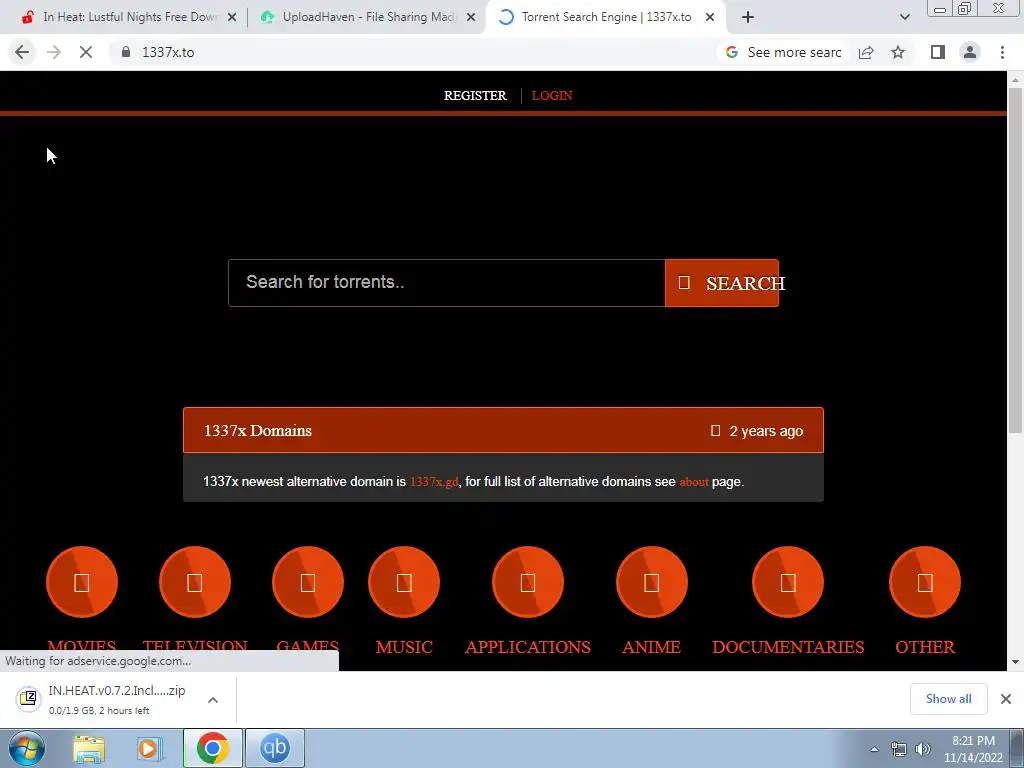Viewport: 1024px width, 768px height.
Task: Expand the tab search dropdown arrow
Action: click(904, 17)
